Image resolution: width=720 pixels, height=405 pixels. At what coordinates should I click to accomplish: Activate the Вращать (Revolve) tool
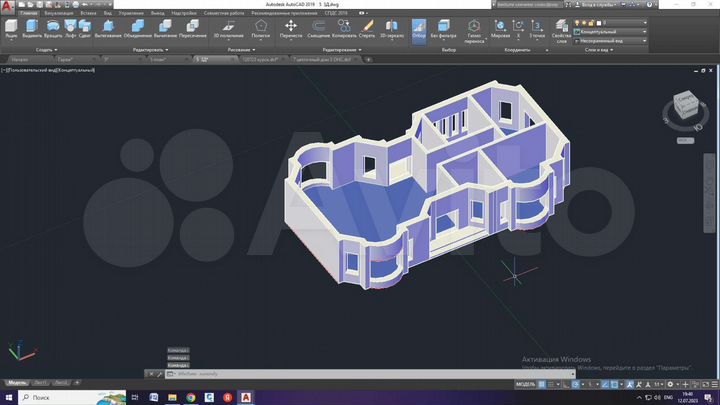coord(53,27)
